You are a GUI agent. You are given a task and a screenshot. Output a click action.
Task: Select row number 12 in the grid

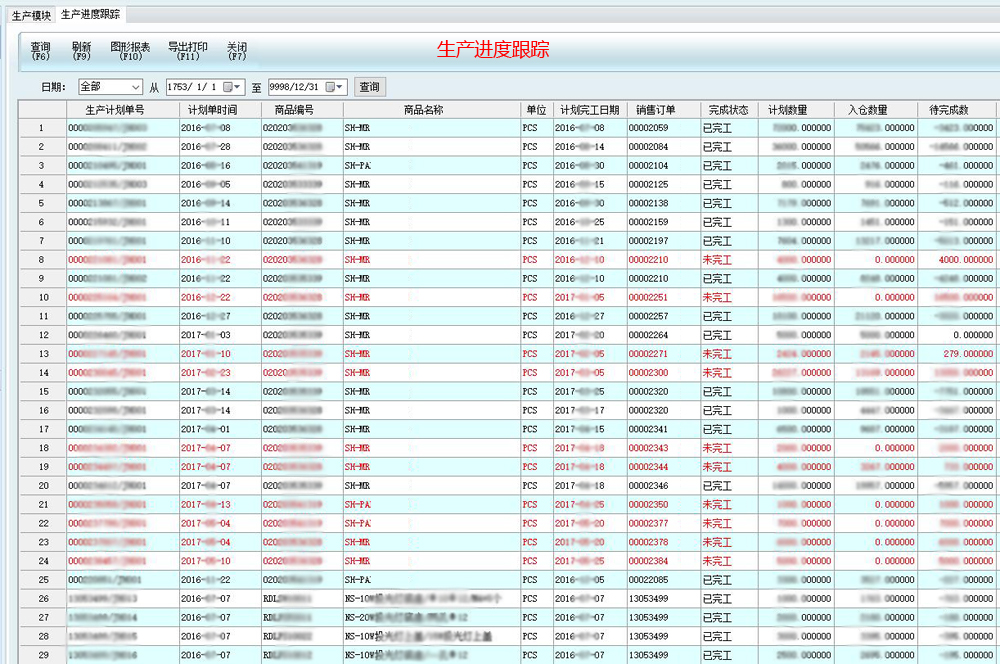click(x=42, y=336)
